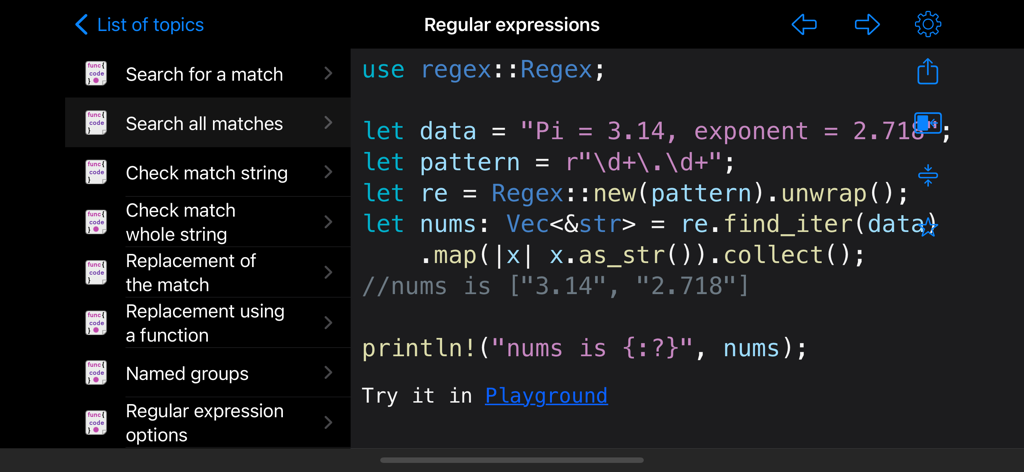Tap code icon of Search for a match
This screenshot has height=472, width=1024.
95,73
